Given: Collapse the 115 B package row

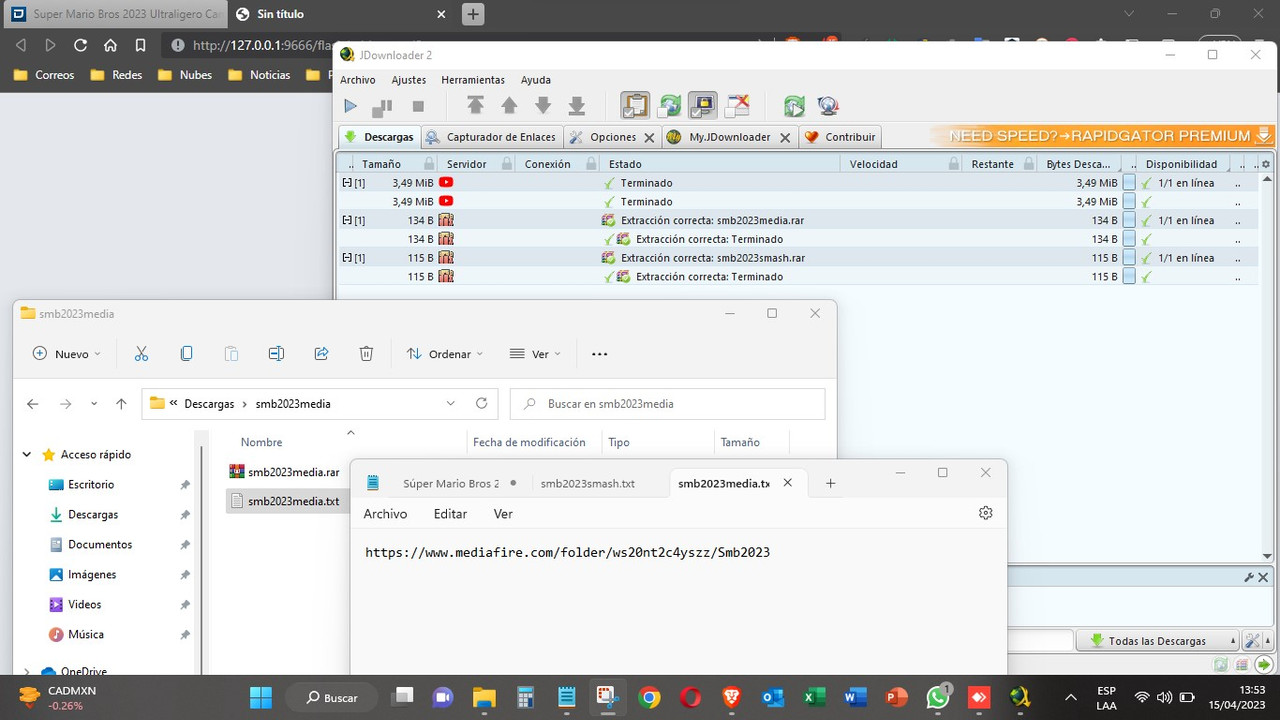Looking at the screenshot, I should tap(347, 258).
